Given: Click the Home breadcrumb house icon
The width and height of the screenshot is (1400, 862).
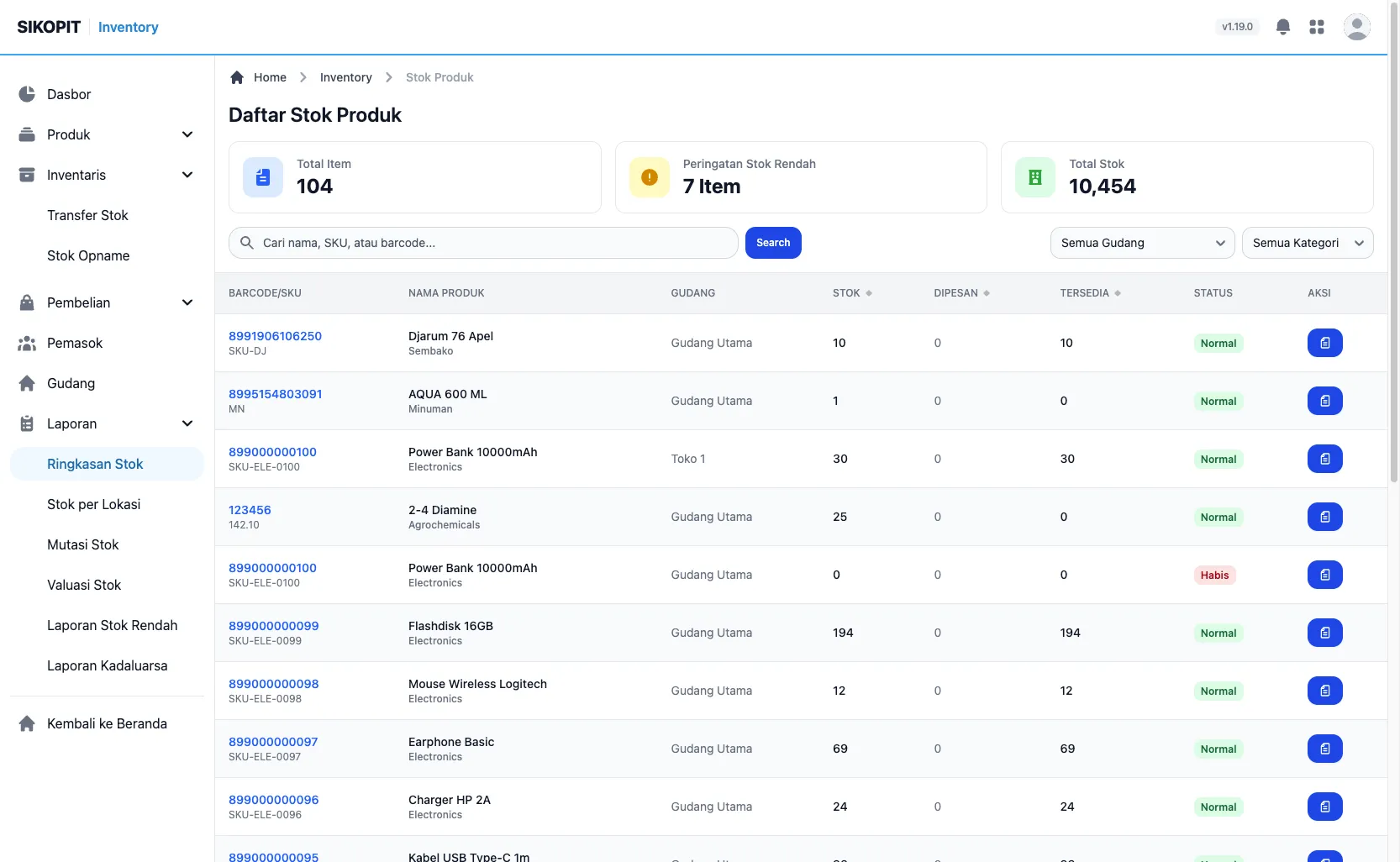Looking at the screenshot, I should (x=237, y=77).
